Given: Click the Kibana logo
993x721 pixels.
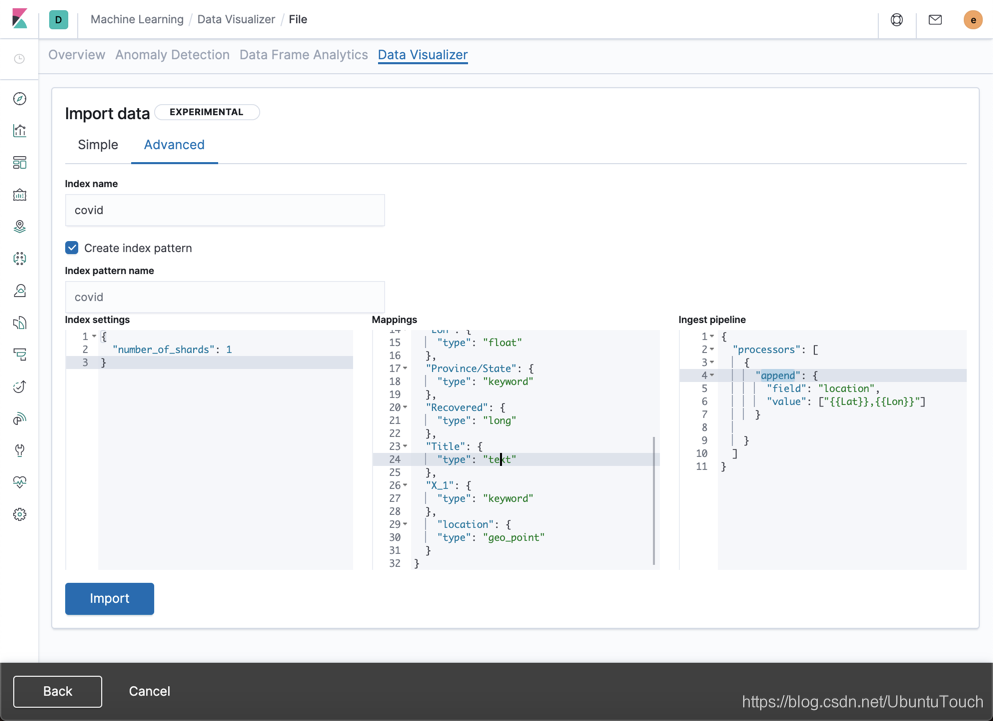Looking at the screenshot, I should (x=20, y=19).
